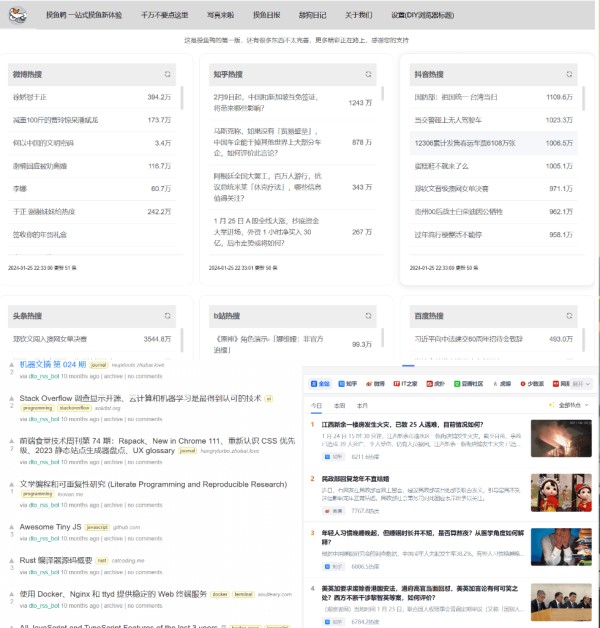Refresh the 微博热搜 panel
Viewport: 600px width, 628px height.
167,74
